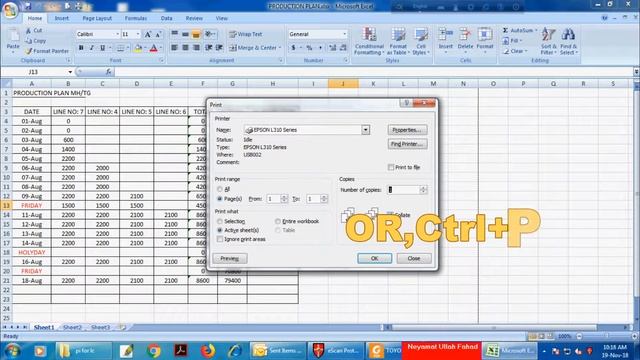Toggle Italic formatting
Image resolution: width=640 pixels, height=360 pixels.
click(91, 48)
